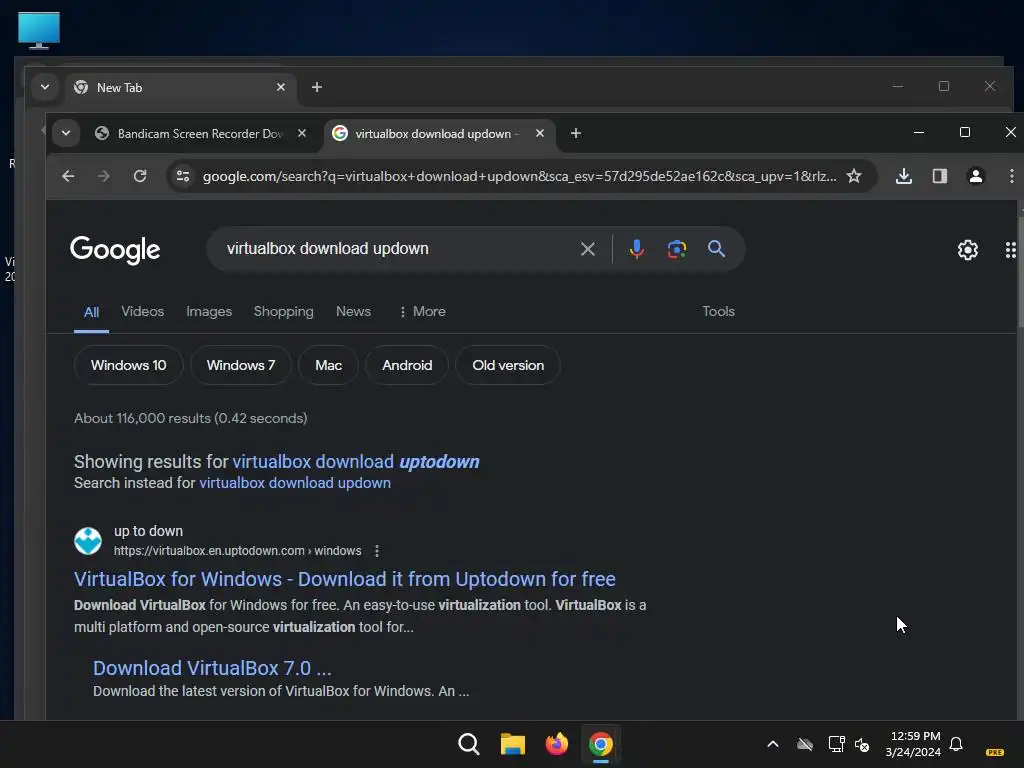The height and width of the screenshot is (768, 1024).
Task: Launch Firefox from taskbar
Action: click(556, 744)
